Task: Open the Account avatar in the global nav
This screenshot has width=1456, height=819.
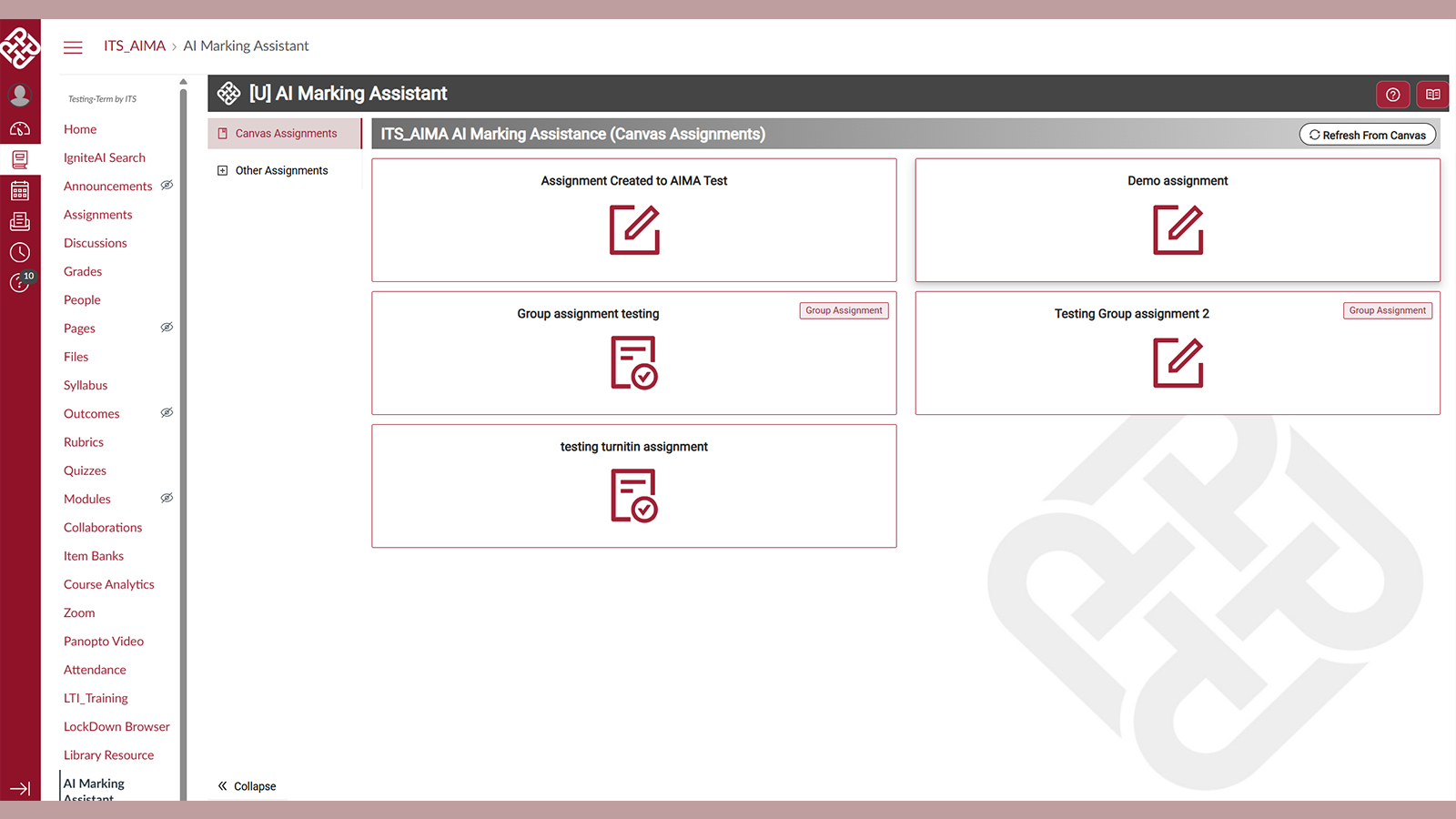Action: 20,95
